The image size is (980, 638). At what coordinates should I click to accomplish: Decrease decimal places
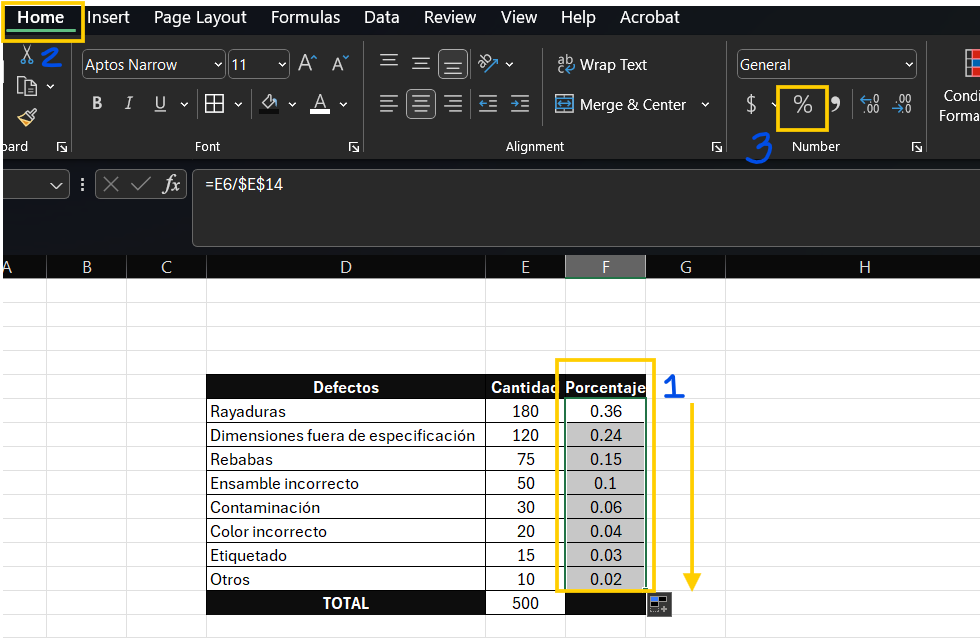pyautogui.click(x=902, y=104)
